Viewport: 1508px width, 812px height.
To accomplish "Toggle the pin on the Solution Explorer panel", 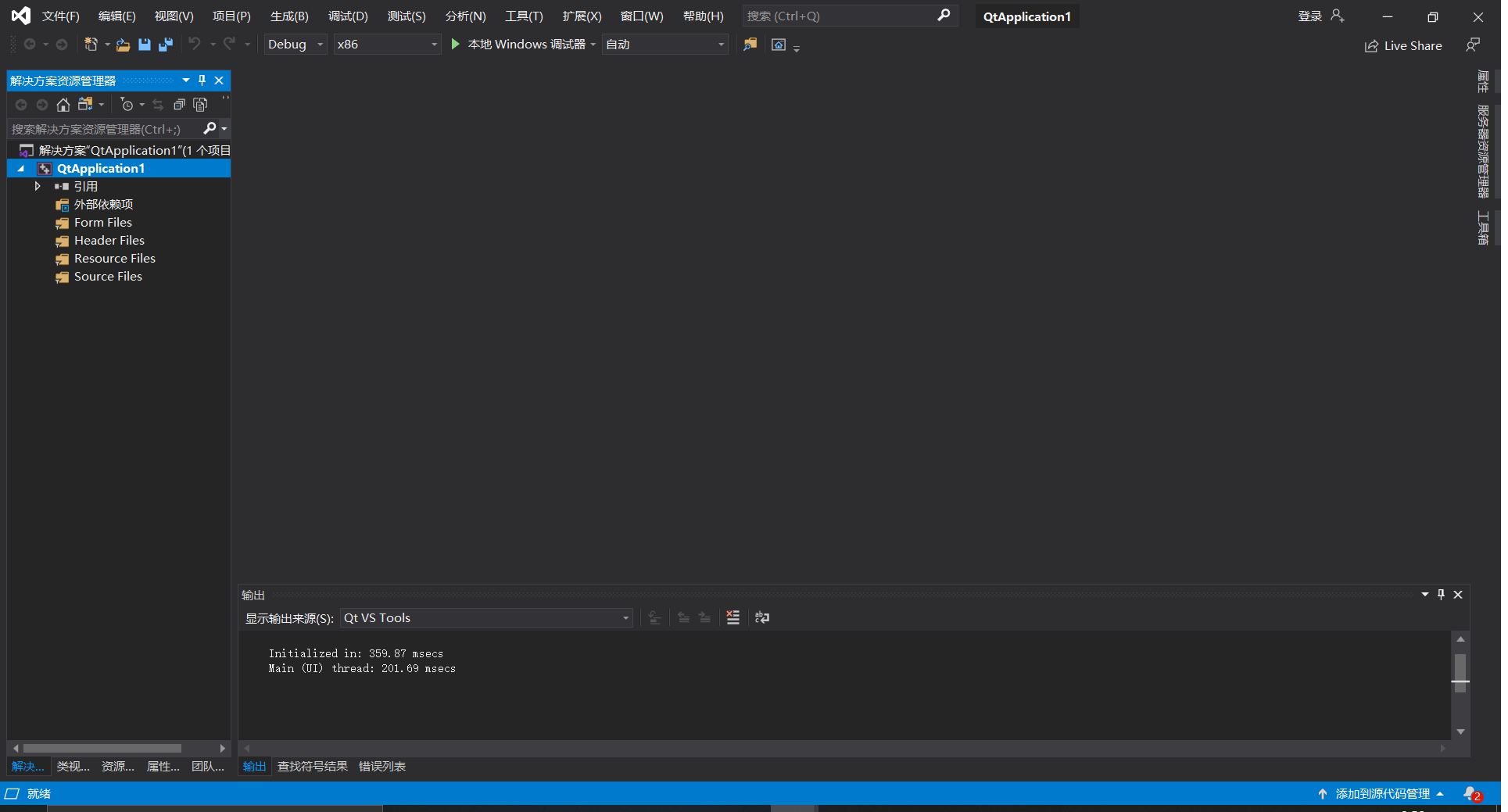I will point(202,80).
